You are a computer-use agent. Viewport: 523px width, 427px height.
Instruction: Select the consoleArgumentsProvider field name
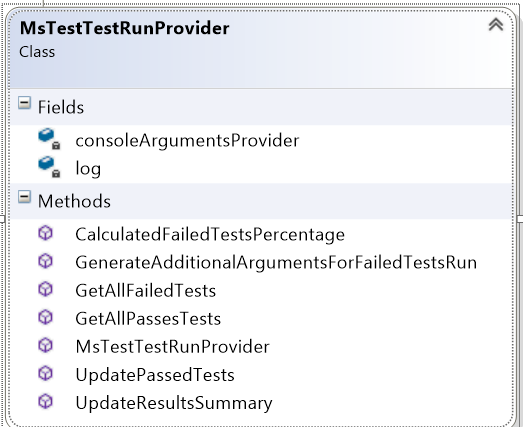tap(187, 140)
